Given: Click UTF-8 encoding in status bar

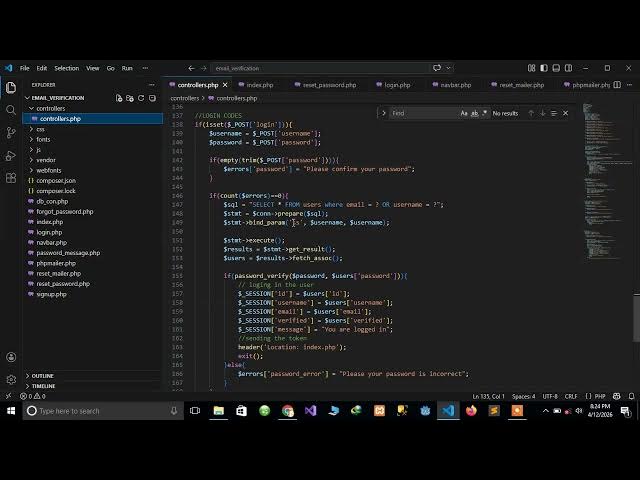Looking at the screenshot, I should [550, 396].
